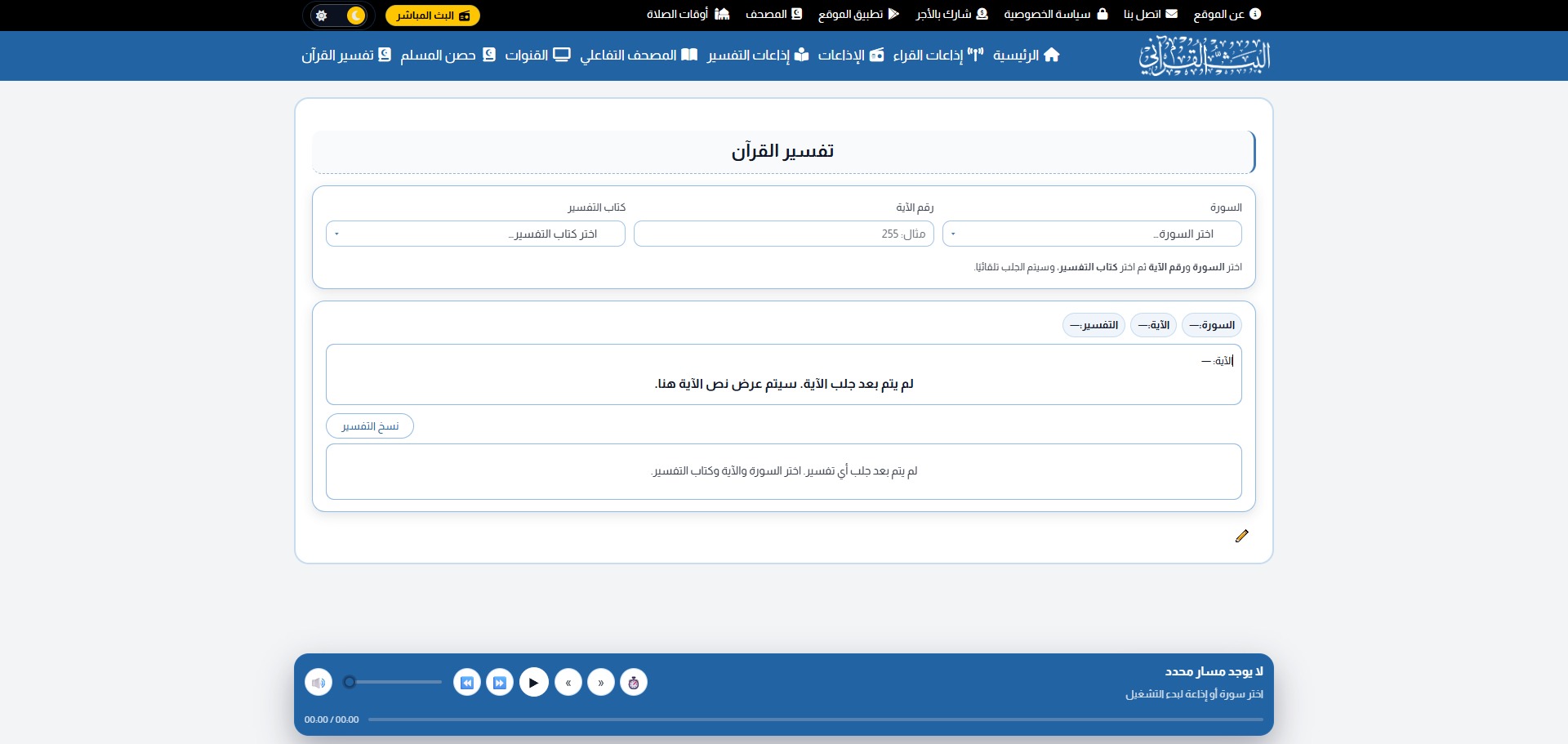
Task: Click the 'البث المباشر' live broadcast button
Action: pyautogui.click(x=432, y=16)
